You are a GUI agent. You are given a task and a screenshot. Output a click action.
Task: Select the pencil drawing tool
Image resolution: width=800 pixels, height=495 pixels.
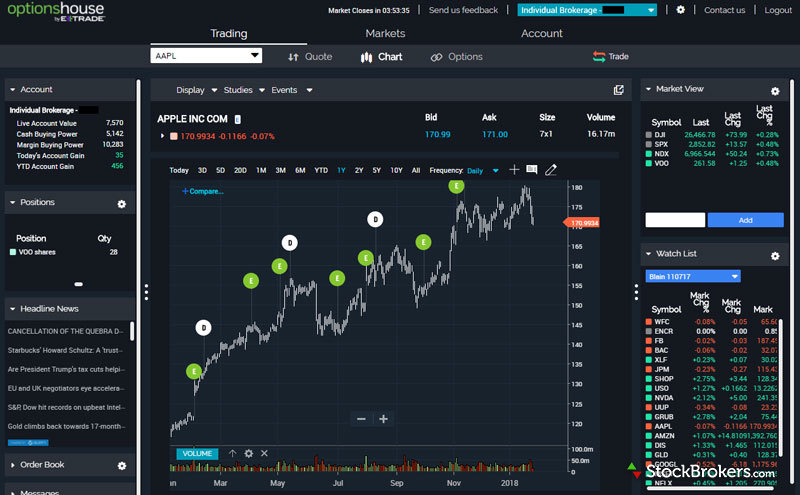point(551,169)
